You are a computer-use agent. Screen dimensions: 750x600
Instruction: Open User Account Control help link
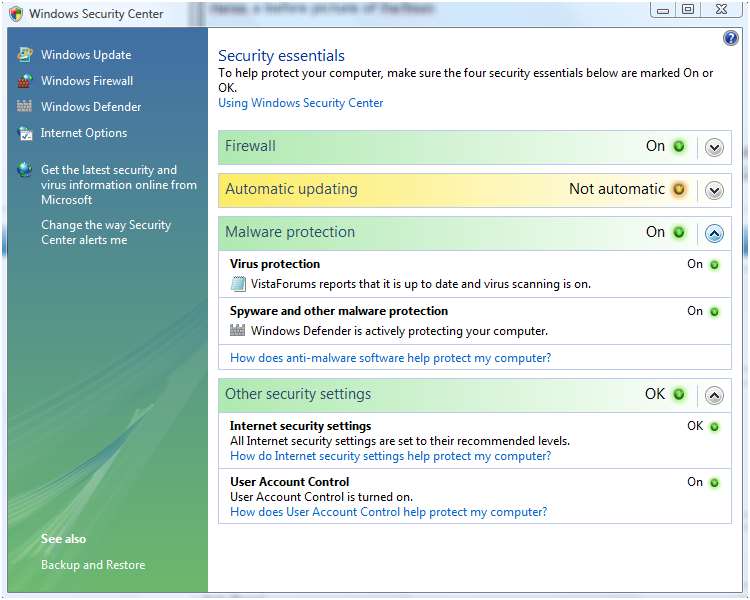pyautogui.click(x=388, y=512)
